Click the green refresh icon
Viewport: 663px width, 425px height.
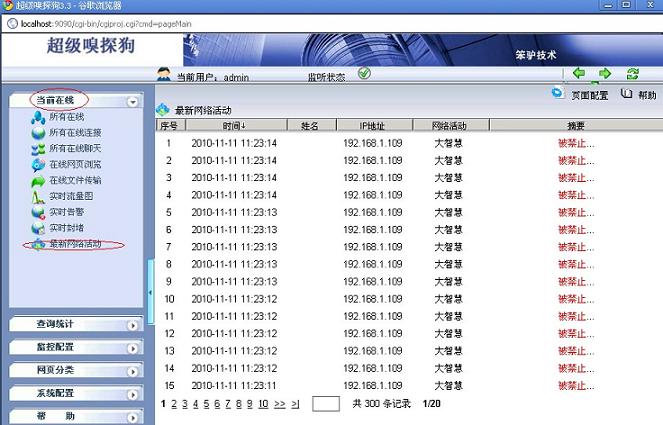(632, 74)
